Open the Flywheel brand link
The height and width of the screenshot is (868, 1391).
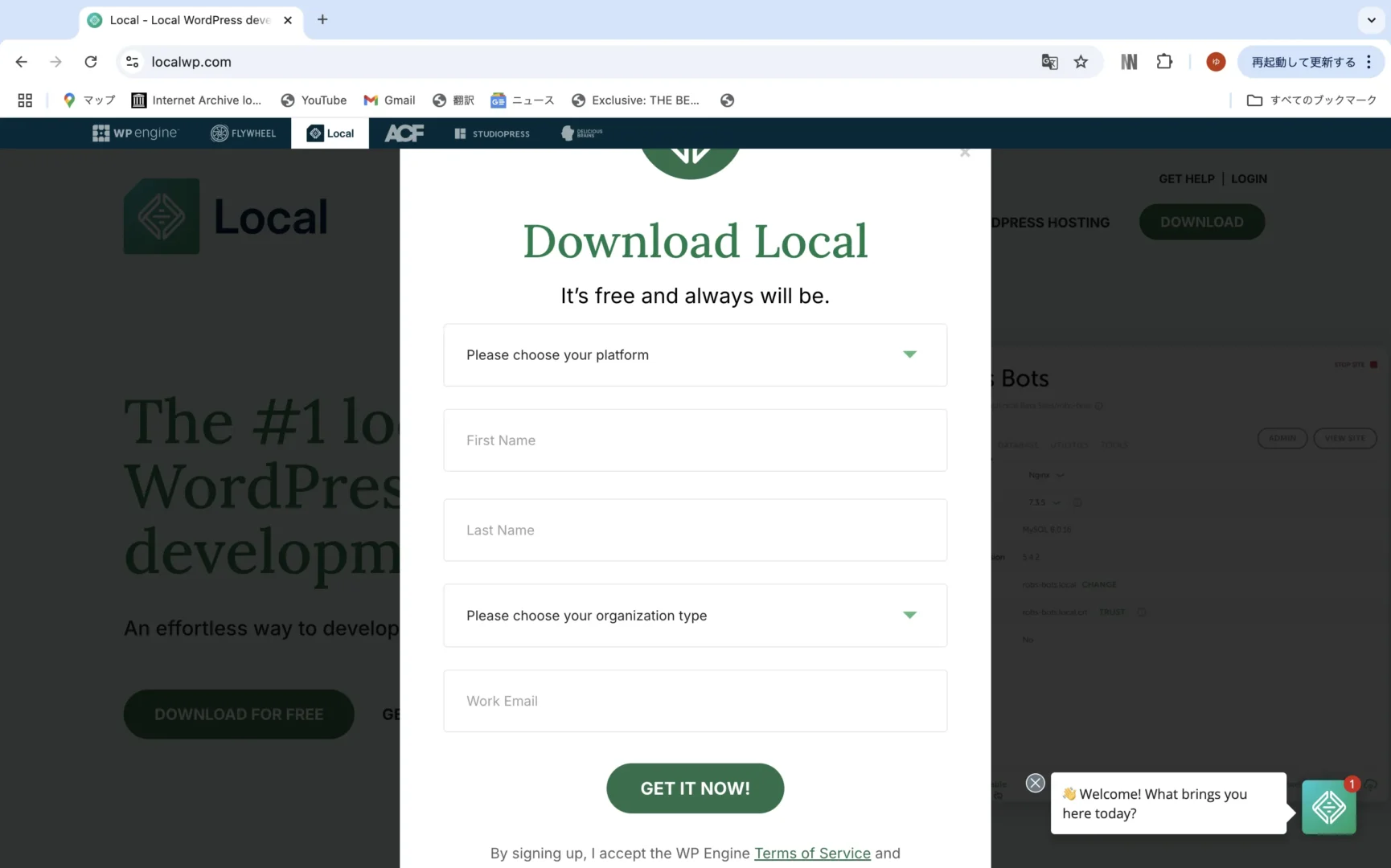[244, 133]
